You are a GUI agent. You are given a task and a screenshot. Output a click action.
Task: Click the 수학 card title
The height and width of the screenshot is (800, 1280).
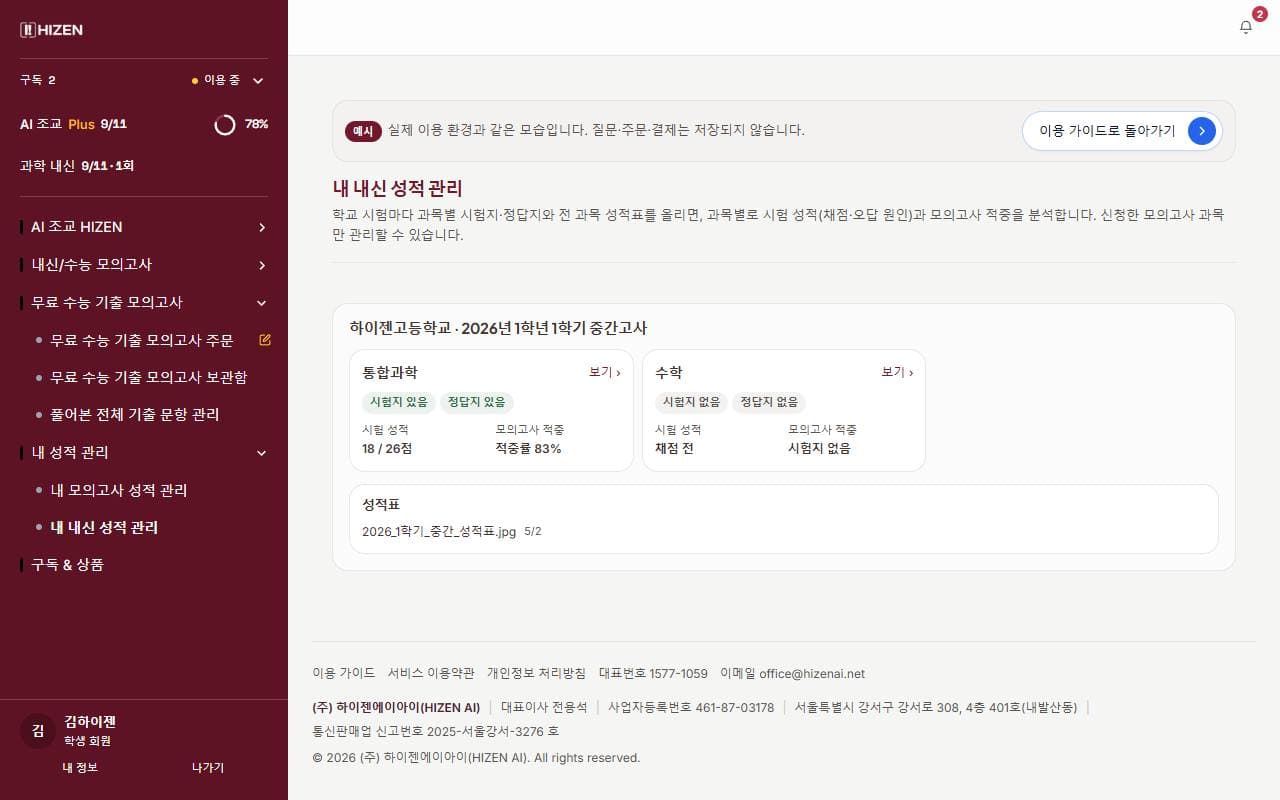point(668,372)
